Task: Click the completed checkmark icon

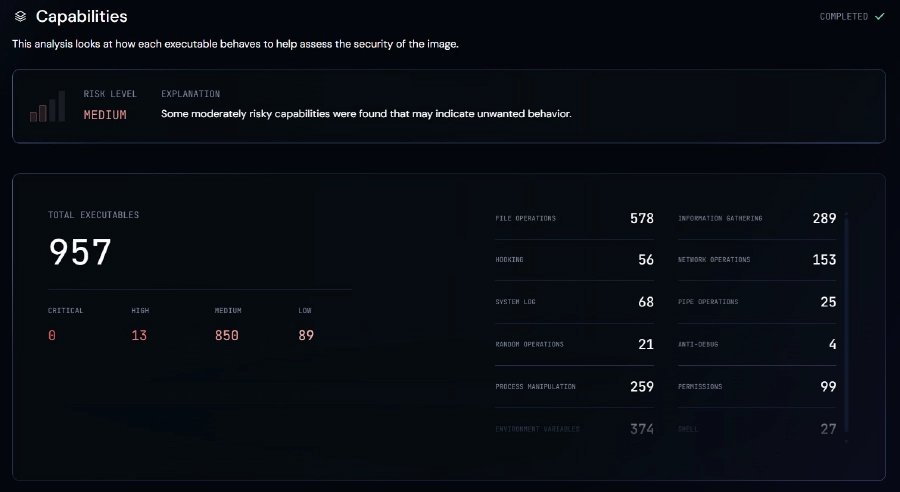Action: (x=879, y=17)
